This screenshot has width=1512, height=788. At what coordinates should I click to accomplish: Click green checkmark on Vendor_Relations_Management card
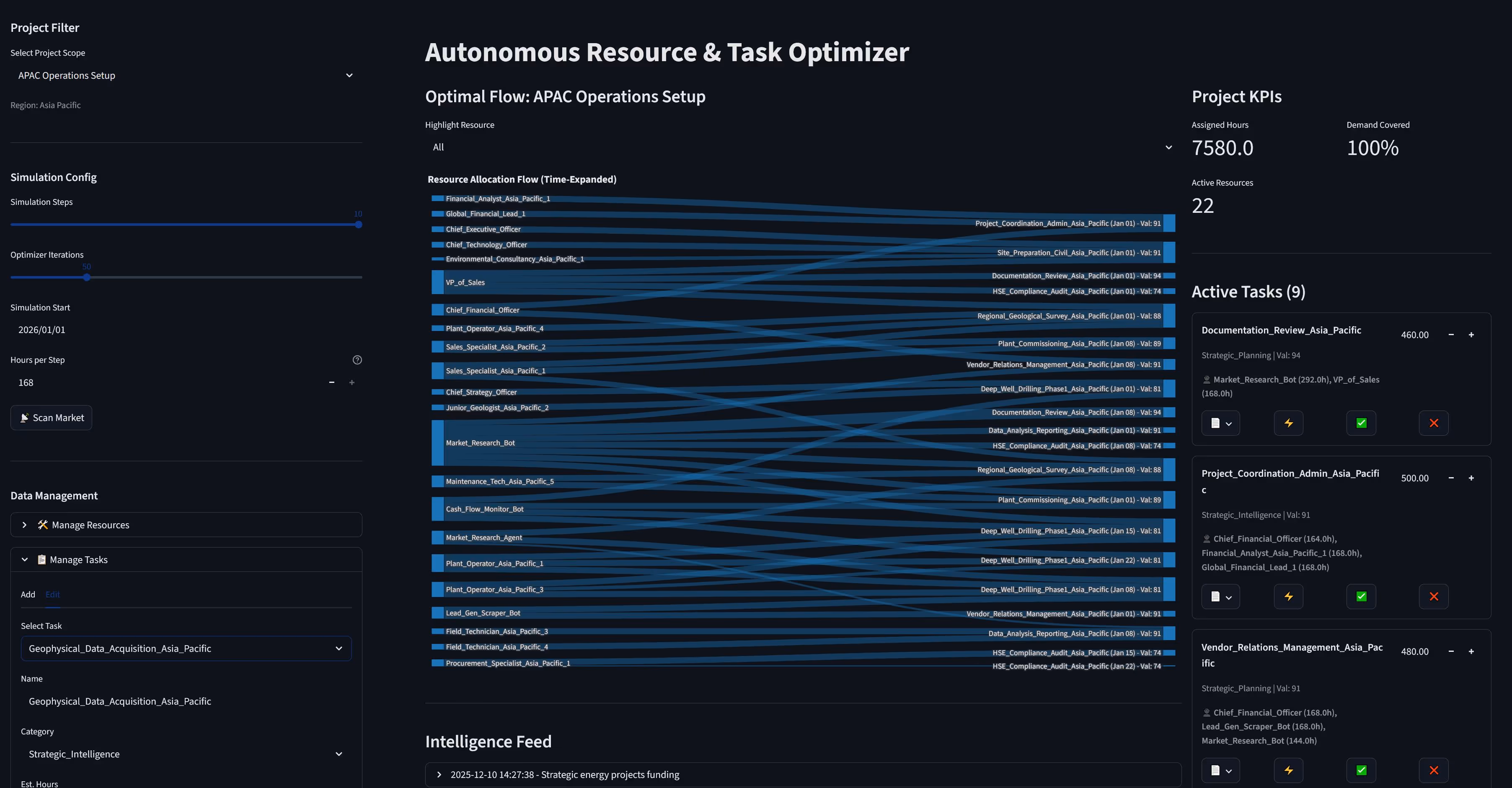pos(1361,770)
